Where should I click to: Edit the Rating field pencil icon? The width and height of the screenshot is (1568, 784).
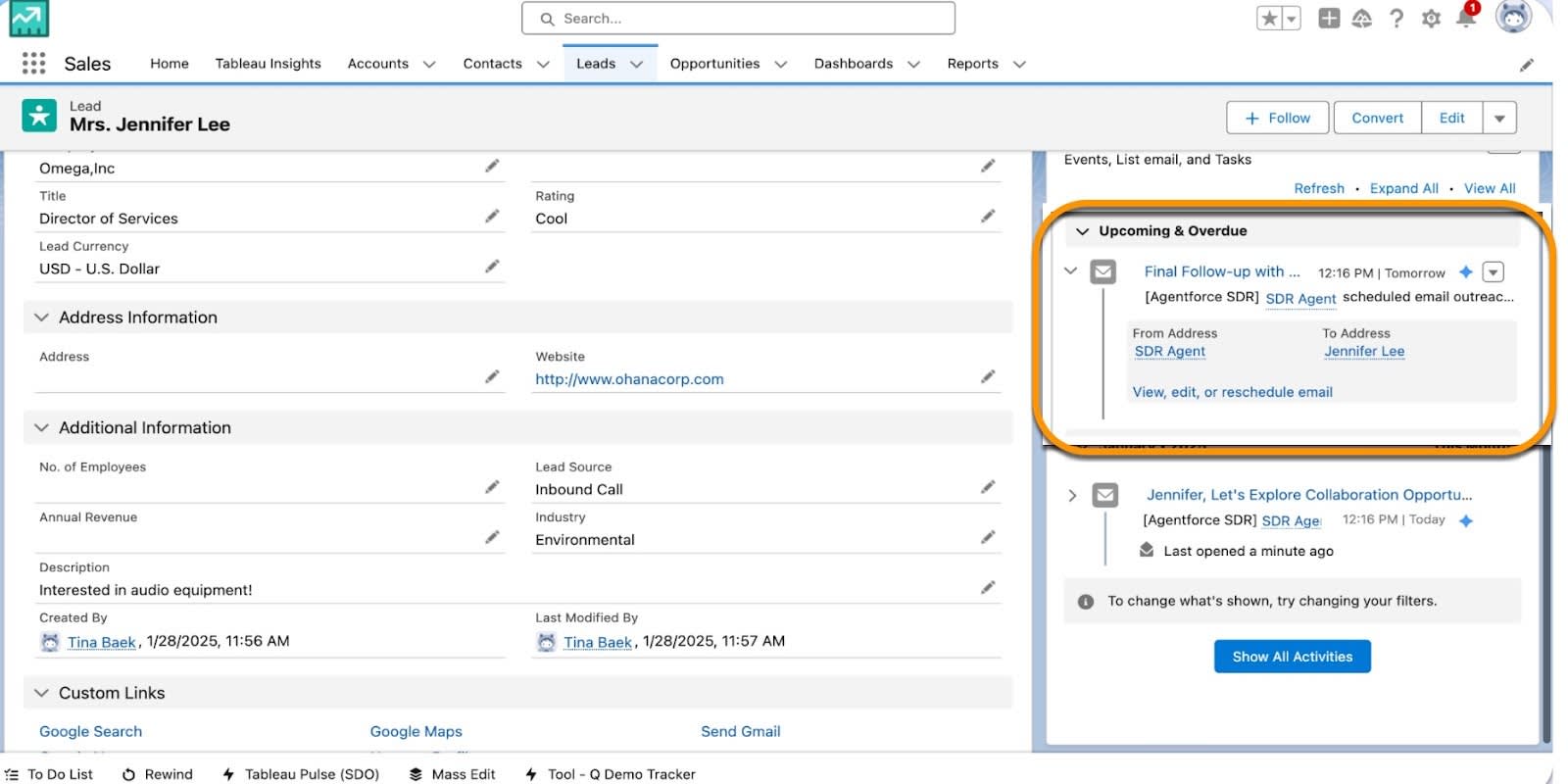[988, 216]
